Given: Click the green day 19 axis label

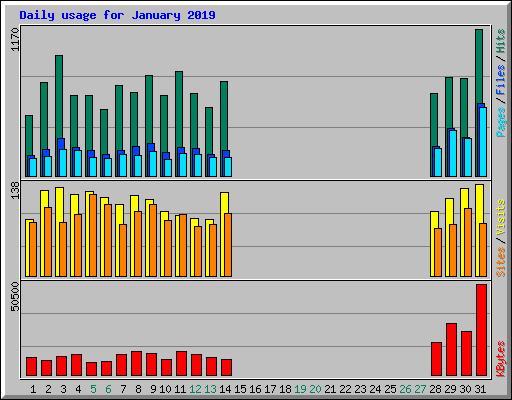Looking at the screenshot, I should 300,389.
